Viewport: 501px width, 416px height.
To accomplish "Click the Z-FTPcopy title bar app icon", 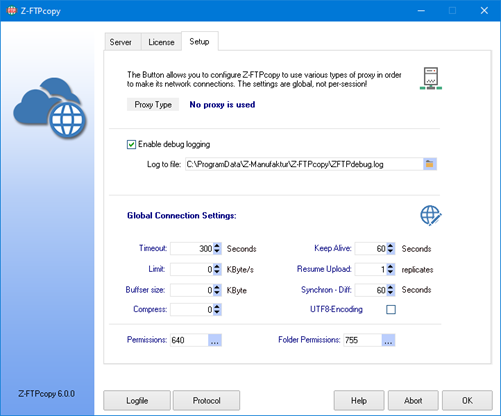I will (12, 11).
